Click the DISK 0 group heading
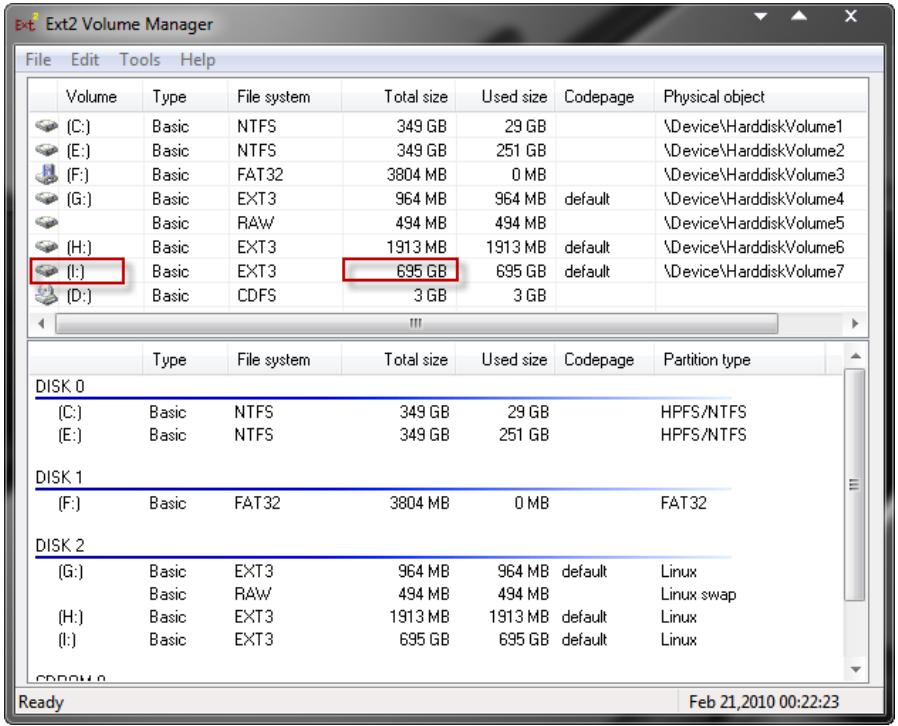 (x=60, y=386)
